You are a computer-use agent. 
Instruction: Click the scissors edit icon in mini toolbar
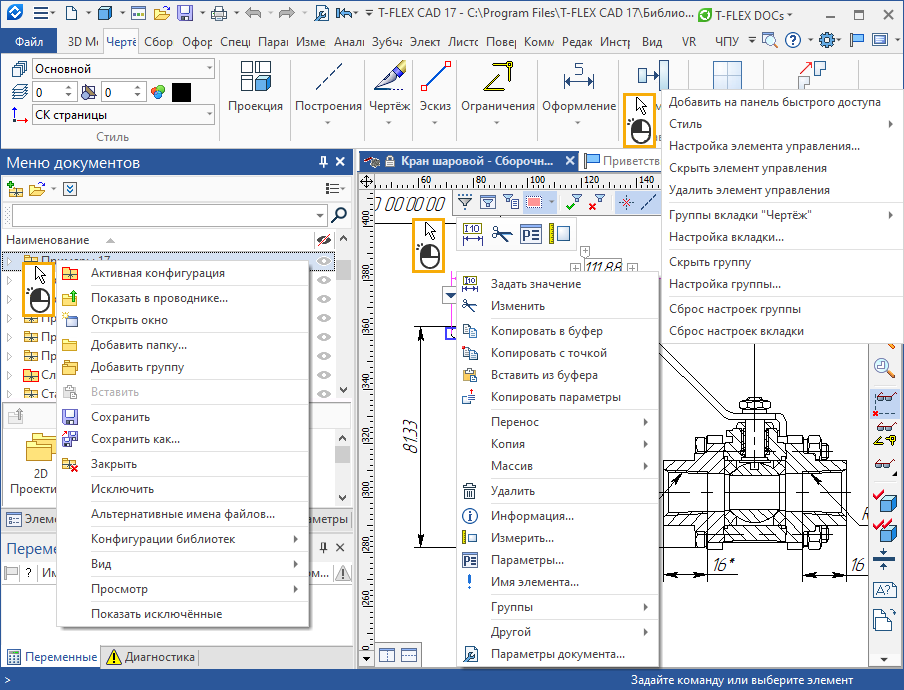click(x=501, y=235)
